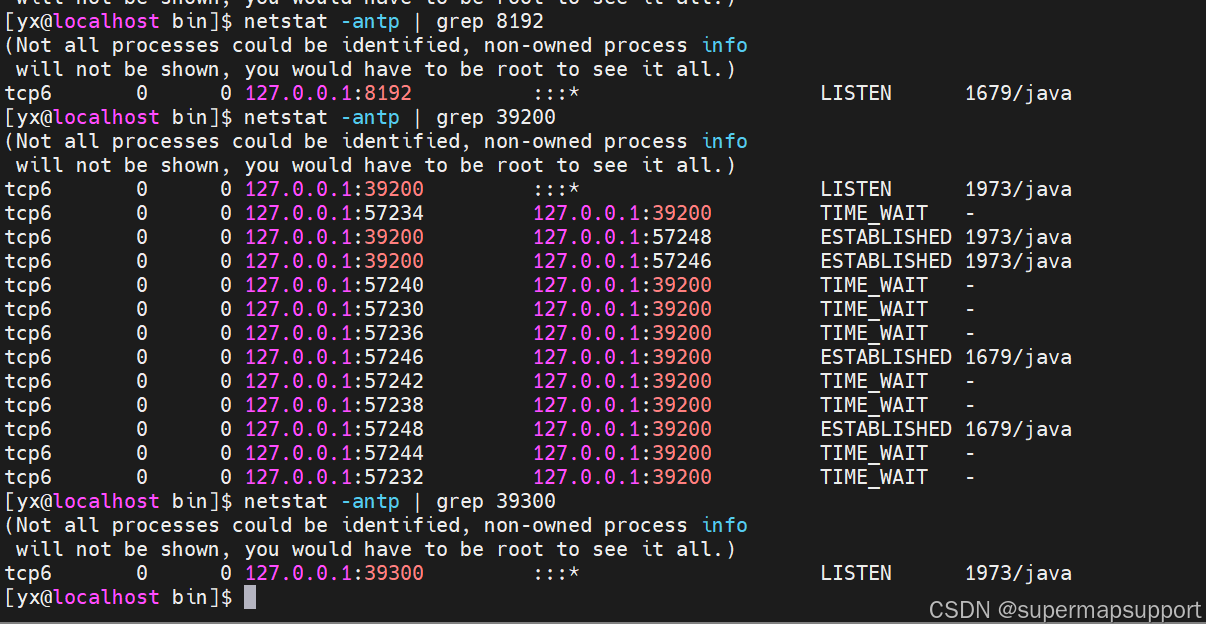Image resolution: width=1206 pixels, height=630 pixels.
Task: Select local address 127.0.0.1:57232
Action: point(334,477)
